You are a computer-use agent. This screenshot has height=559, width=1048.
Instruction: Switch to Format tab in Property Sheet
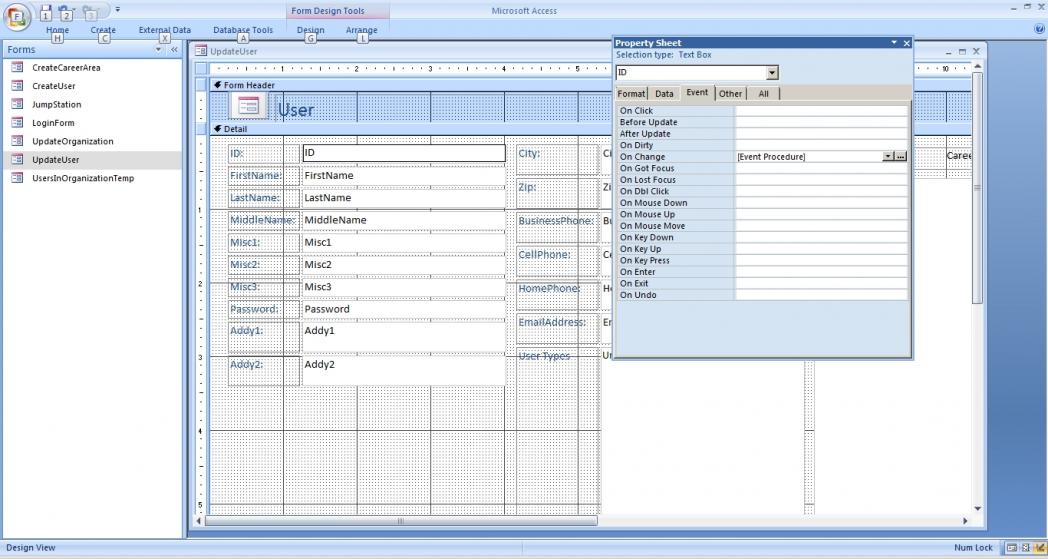631,94
